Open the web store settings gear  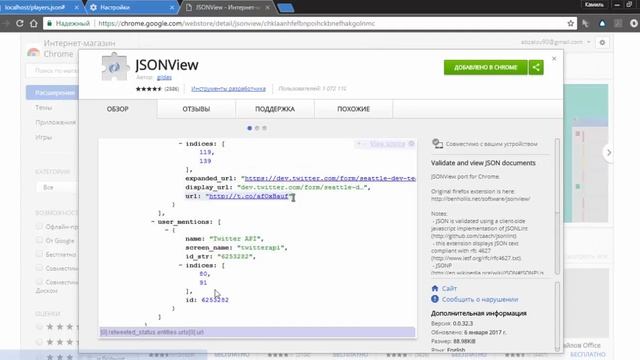click(x=602, y=42)
